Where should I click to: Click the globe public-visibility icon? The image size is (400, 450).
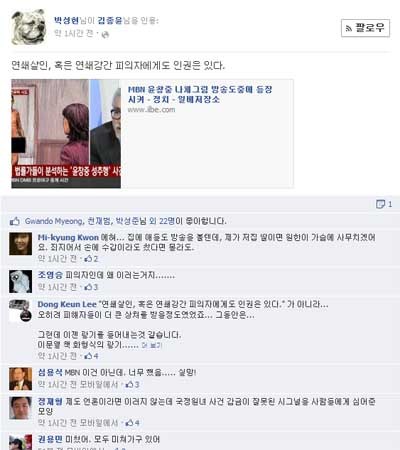pos(105,34)
